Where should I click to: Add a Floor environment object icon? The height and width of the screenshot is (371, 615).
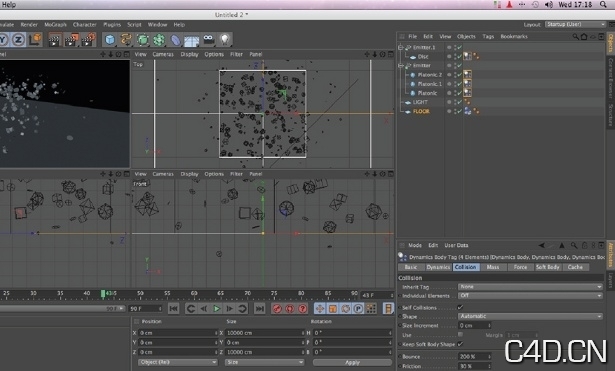coord(191,40)
